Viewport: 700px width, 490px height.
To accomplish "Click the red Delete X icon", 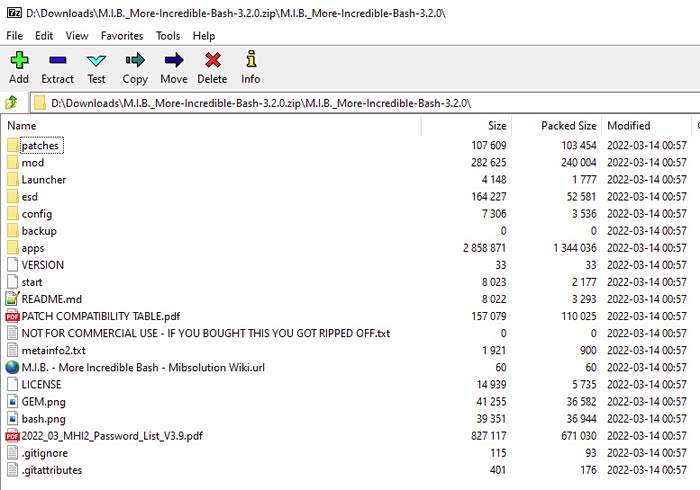I will tap(212, 61).
